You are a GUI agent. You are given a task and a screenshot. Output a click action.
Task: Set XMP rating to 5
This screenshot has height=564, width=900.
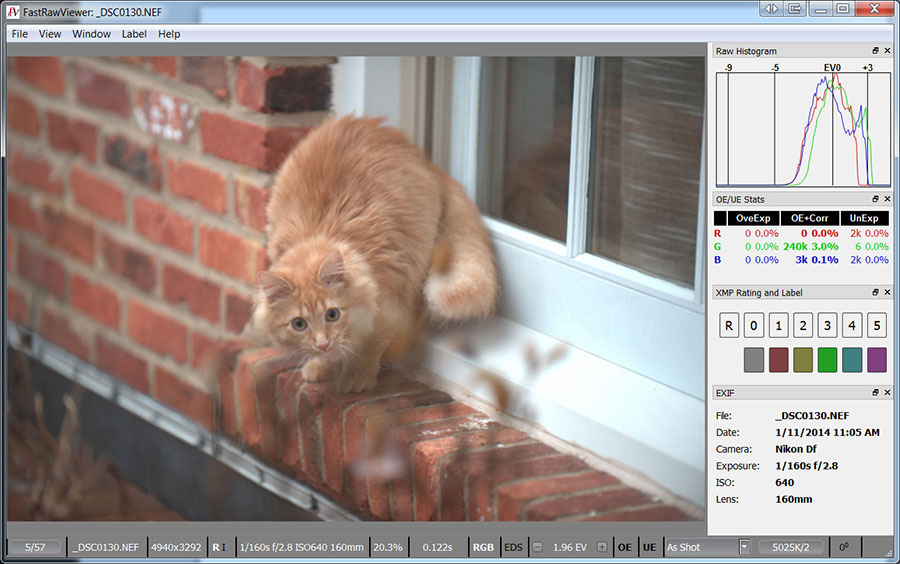tap(876, 325)
